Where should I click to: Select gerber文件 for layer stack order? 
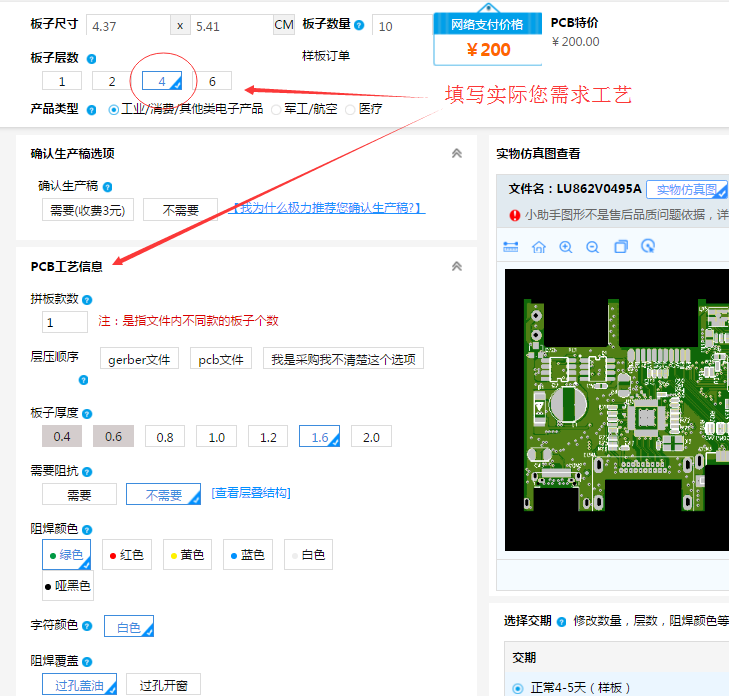139,359
